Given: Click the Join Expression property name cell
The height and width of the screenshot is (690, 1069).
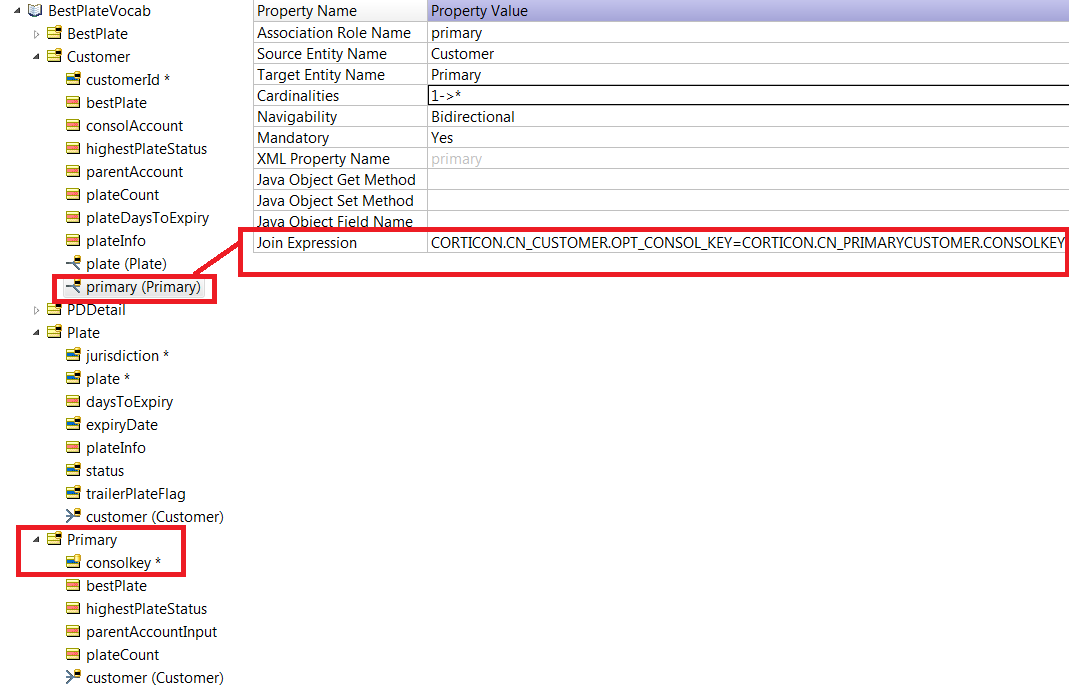Looking at the screenshot, I should pos(340,243).
